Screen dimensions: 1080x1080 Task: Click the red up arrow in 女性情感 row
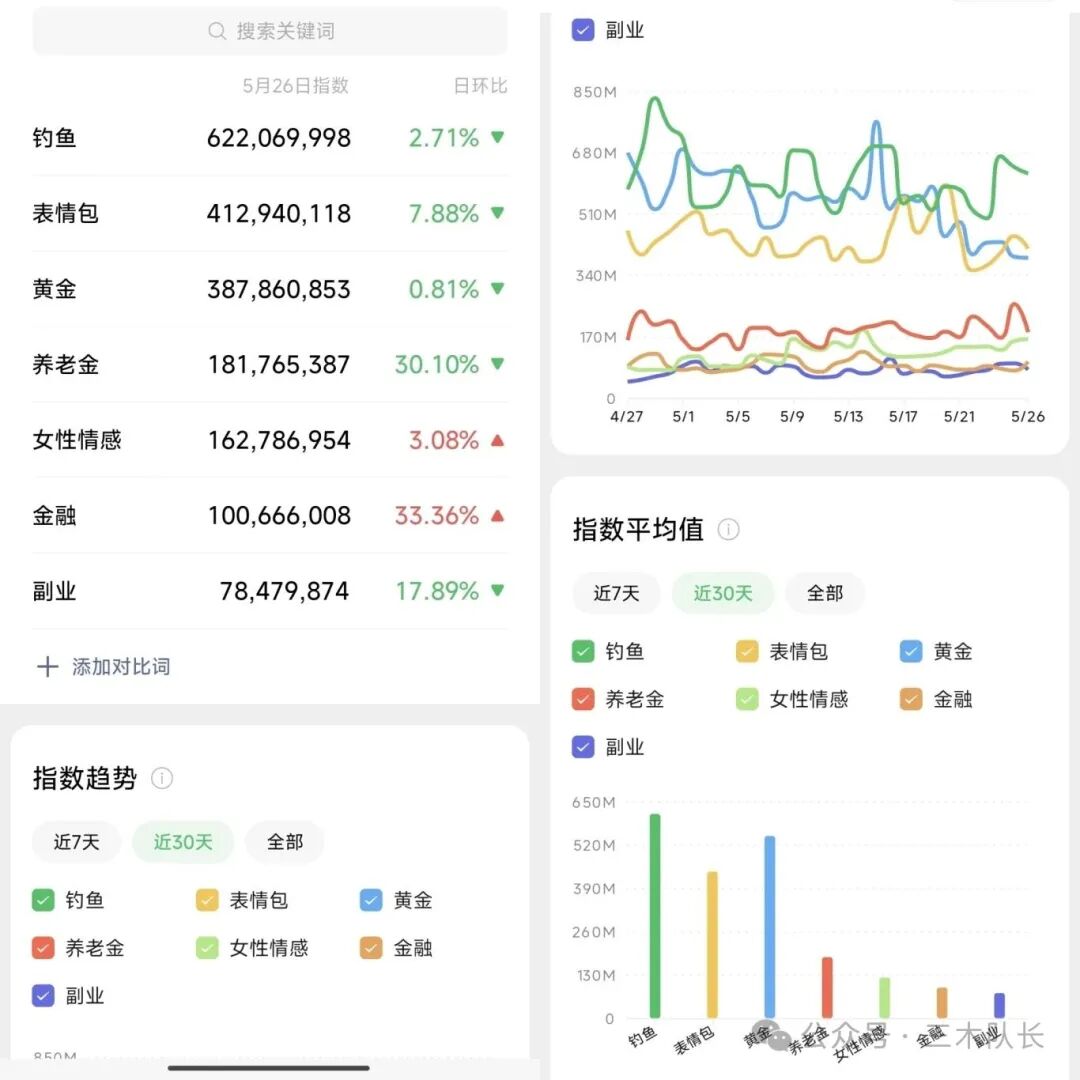(x=498, y=440)
